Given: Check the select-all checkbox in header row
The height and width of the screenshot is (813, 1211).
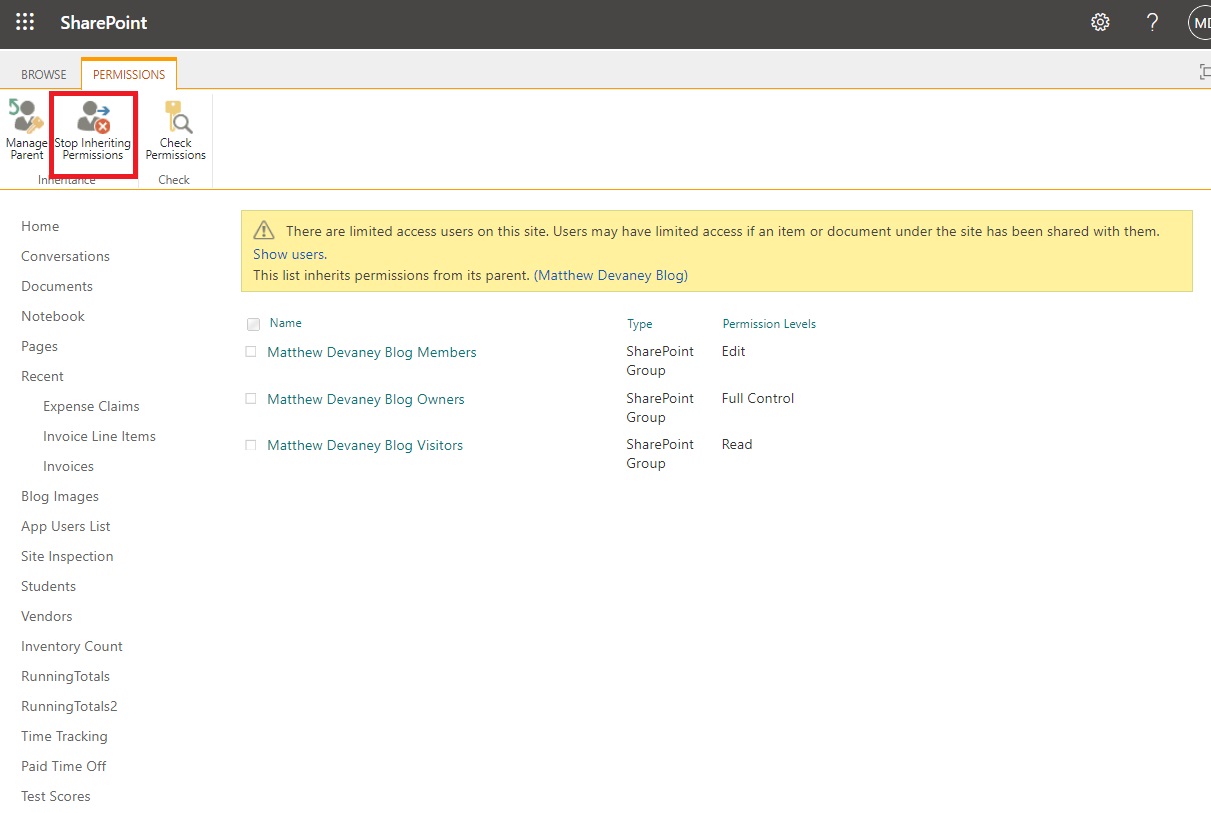Looking at the screenshot, I should click(x=253, y=325).
